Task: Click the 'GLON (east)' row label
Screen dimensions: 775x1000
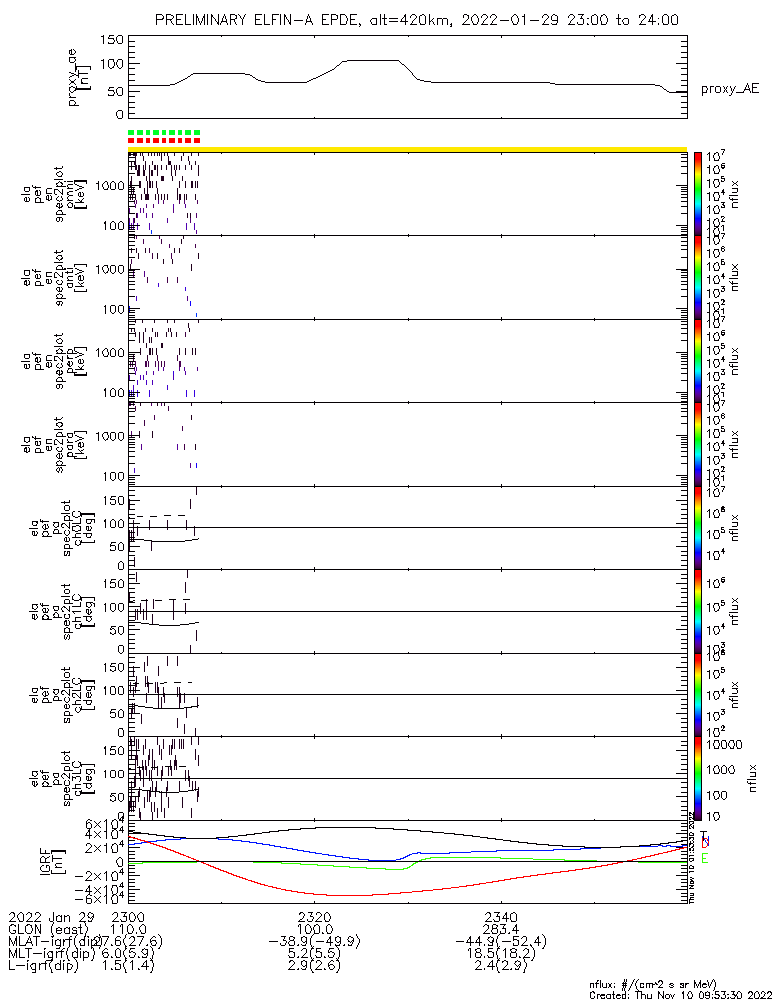Action: (x=50, y=930)
